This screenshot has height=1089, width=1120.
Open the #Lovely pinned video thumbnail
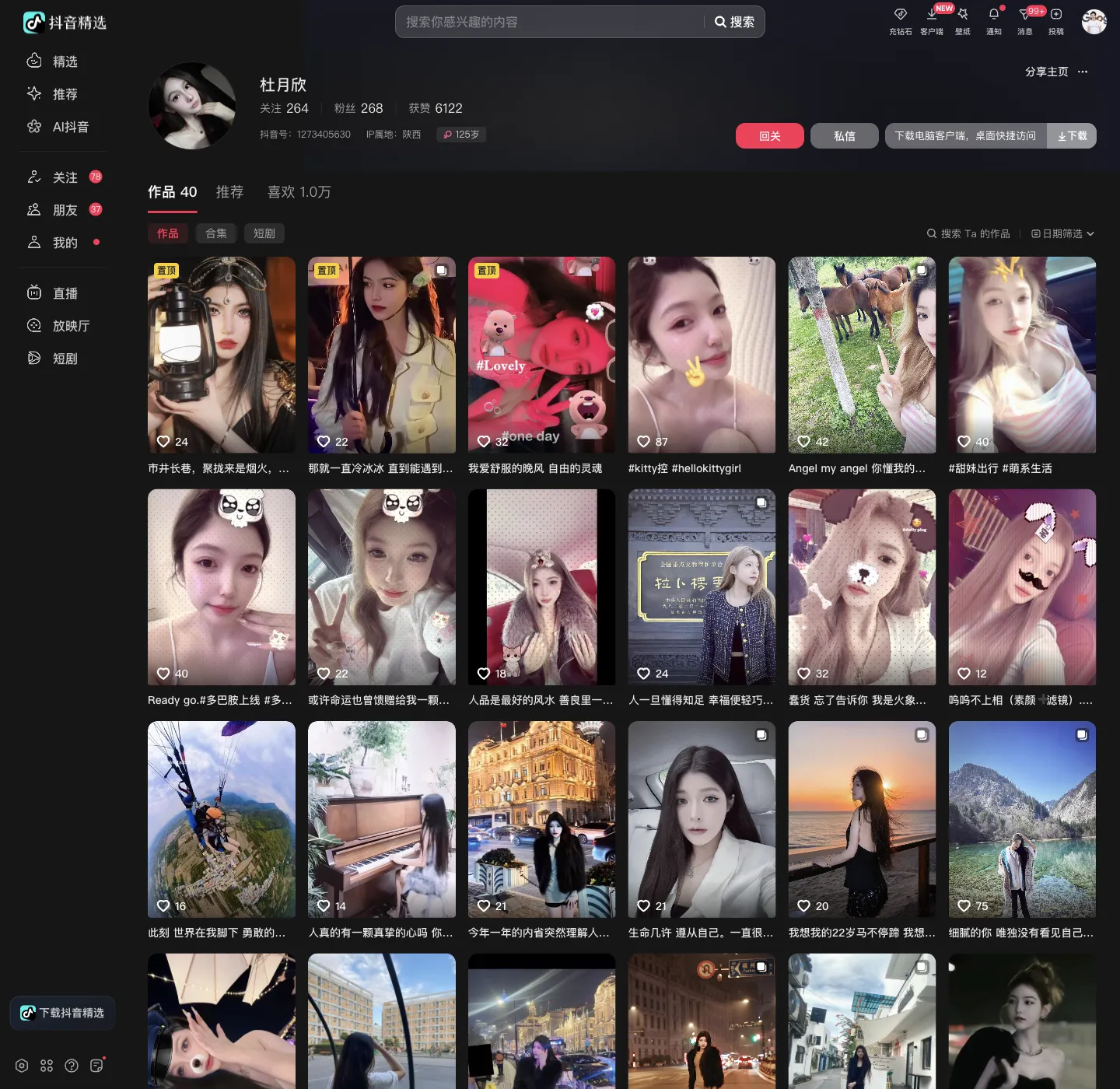coord(542,355)
